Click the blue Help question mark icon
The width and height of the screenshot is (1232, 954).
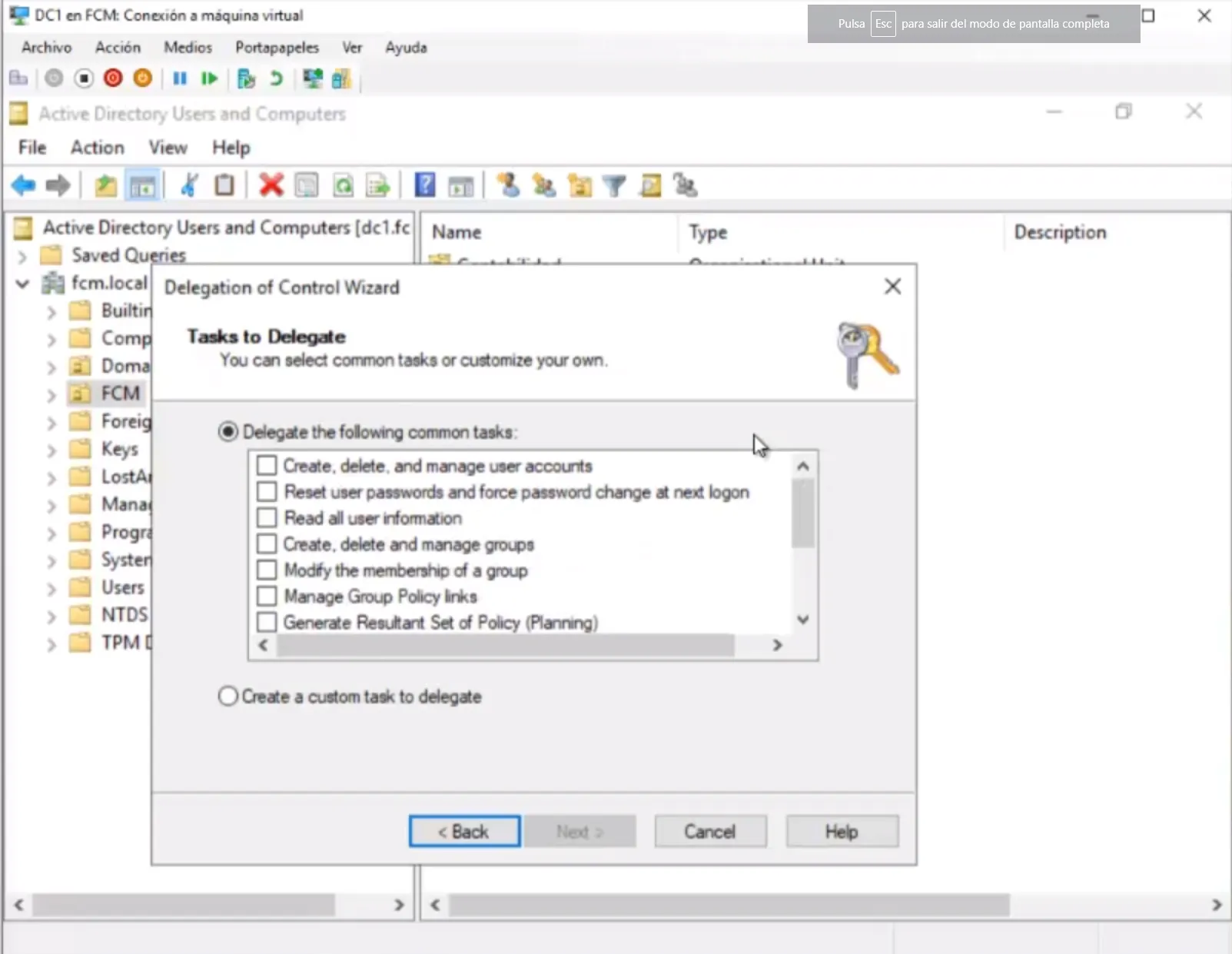coord(424,185)
